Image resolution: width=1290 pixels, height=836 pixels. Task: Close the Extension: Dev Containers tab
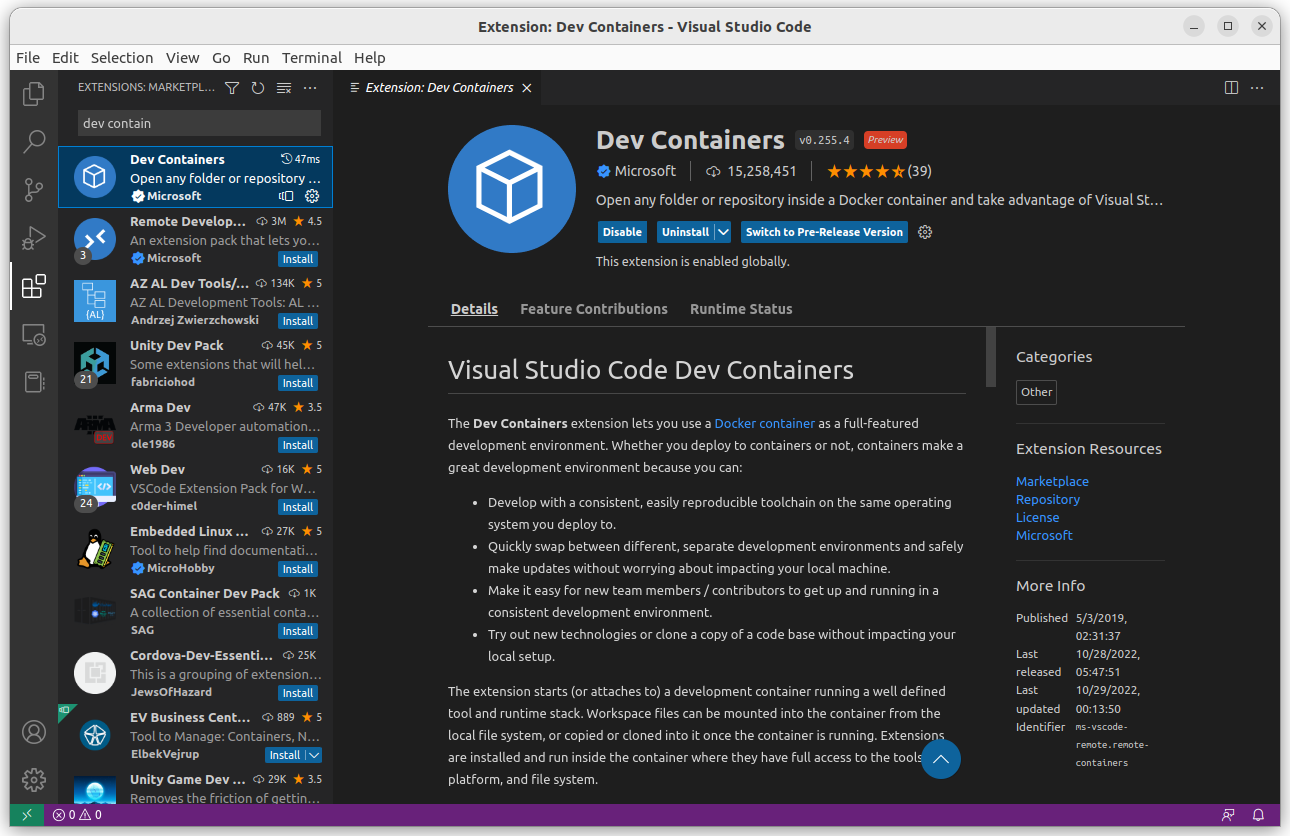tap(527, 88)
